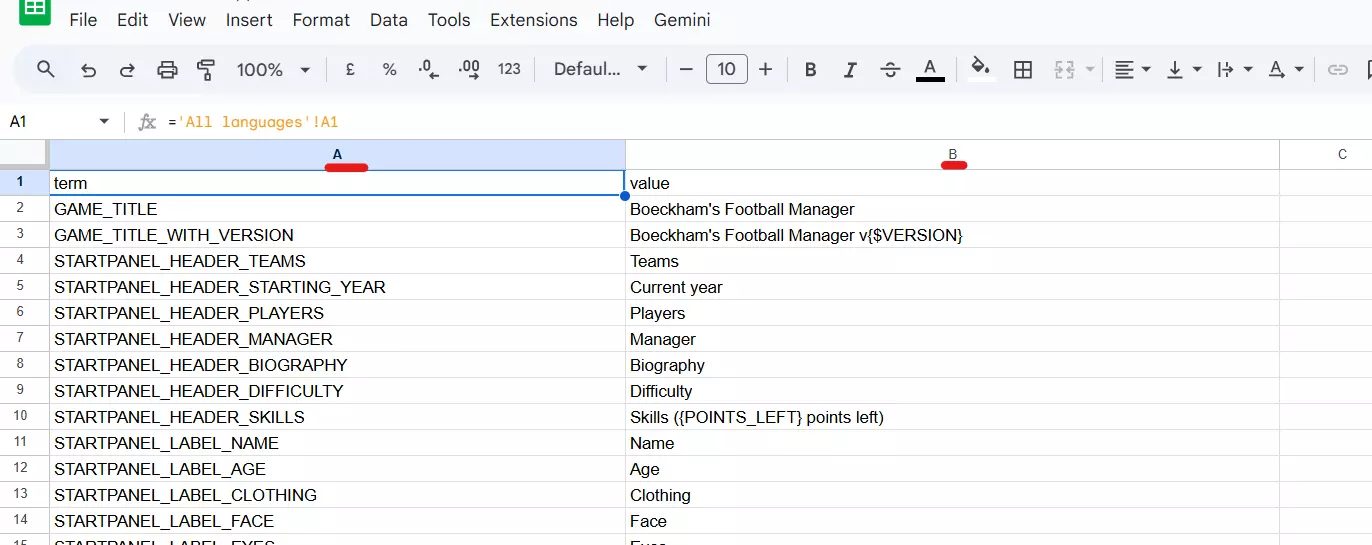
Task: Toggle bold formatting
Action: point(811,69)
